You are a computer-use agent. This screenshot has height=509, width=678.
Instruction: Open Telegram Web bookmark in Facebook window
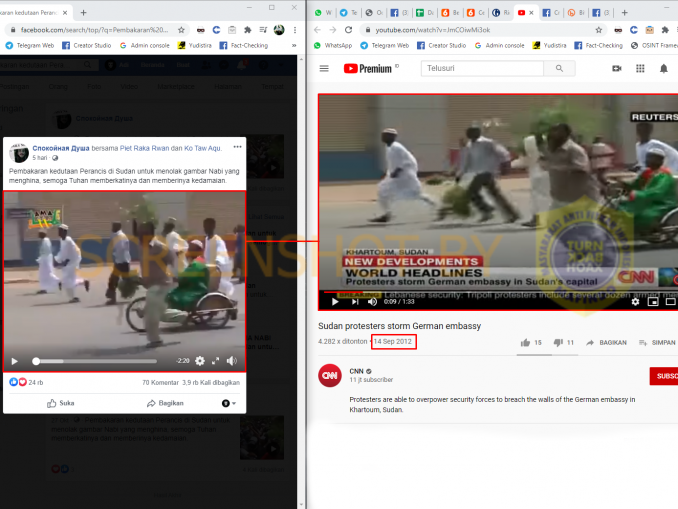pyautogui.click(x=30, y=45)
